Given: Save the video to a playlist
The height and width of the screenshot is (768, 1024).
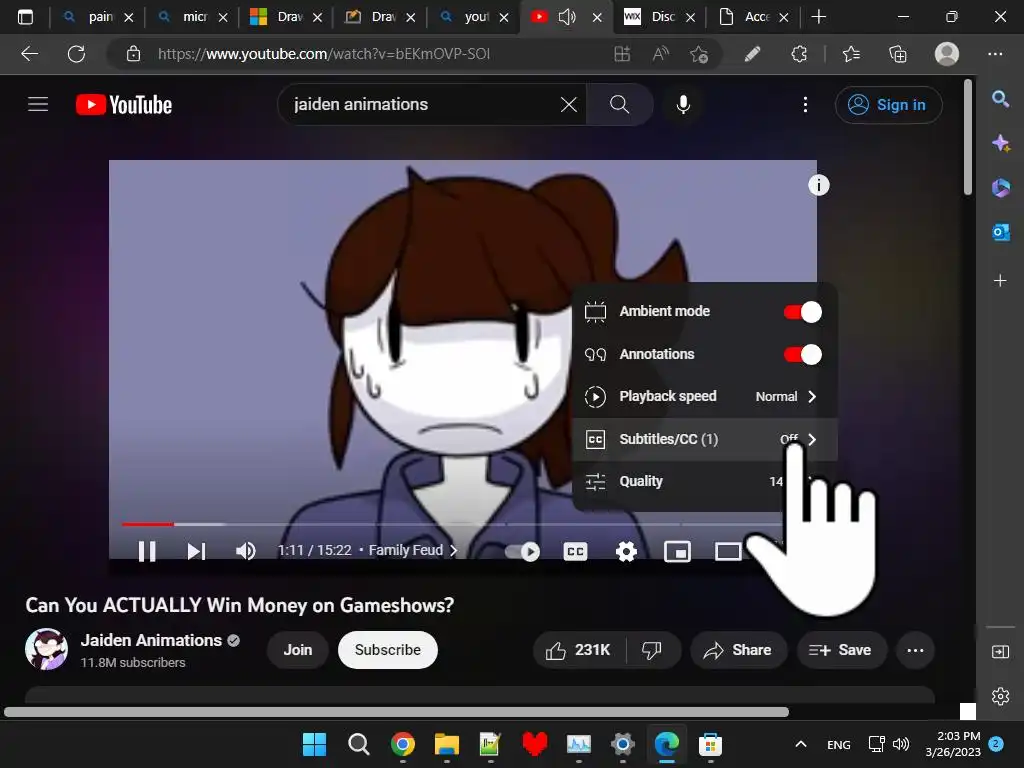Looking at the screenshot, I should [x=840, y=650].
